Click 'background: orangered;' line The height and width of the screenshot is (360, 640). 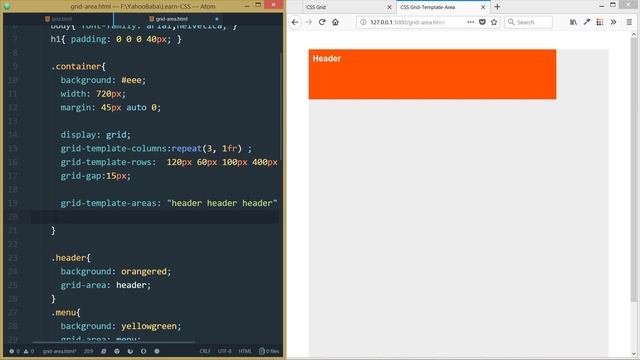tap(116, 271)
